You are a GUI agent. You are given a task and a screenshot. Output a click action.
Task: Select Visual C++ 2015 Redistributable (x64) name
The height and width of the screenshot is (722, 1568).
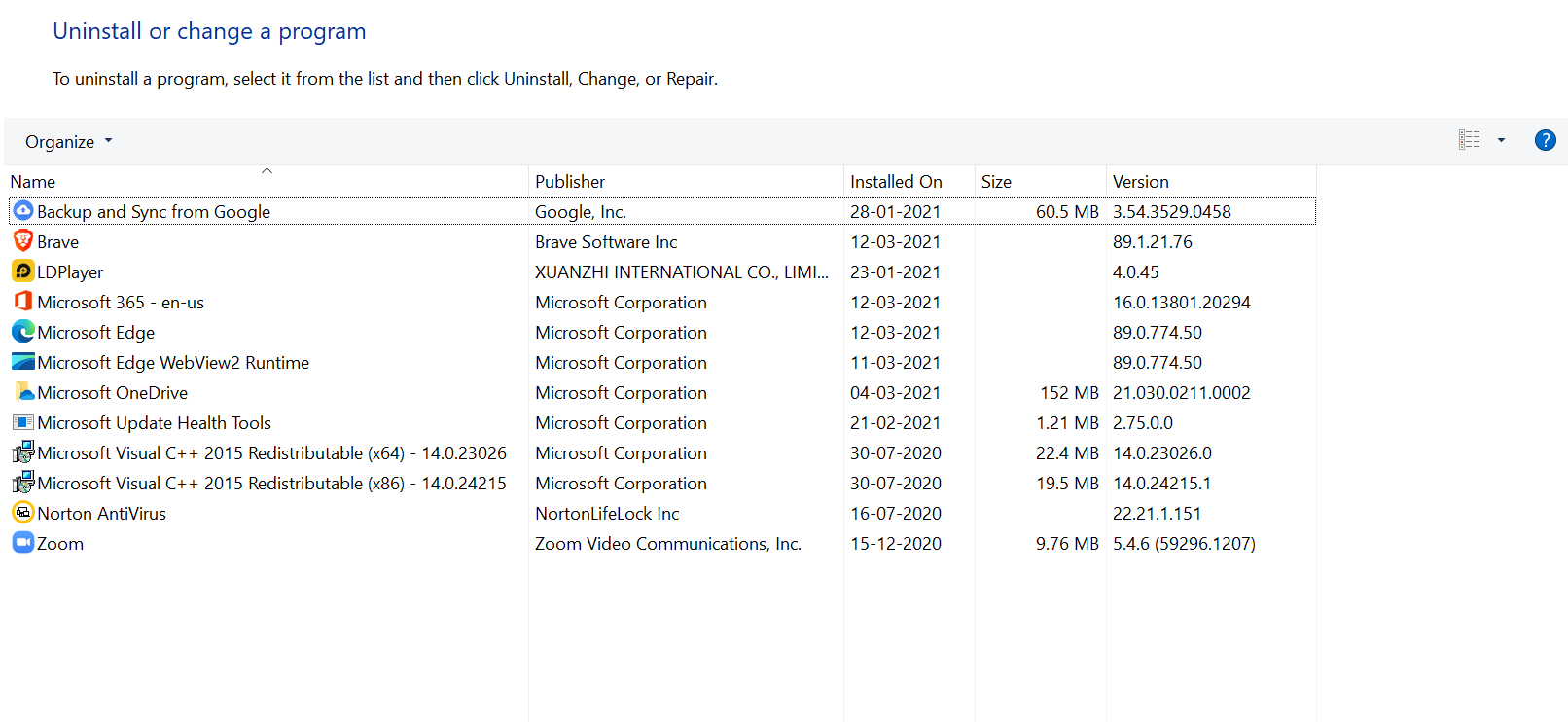pos(272,453)
